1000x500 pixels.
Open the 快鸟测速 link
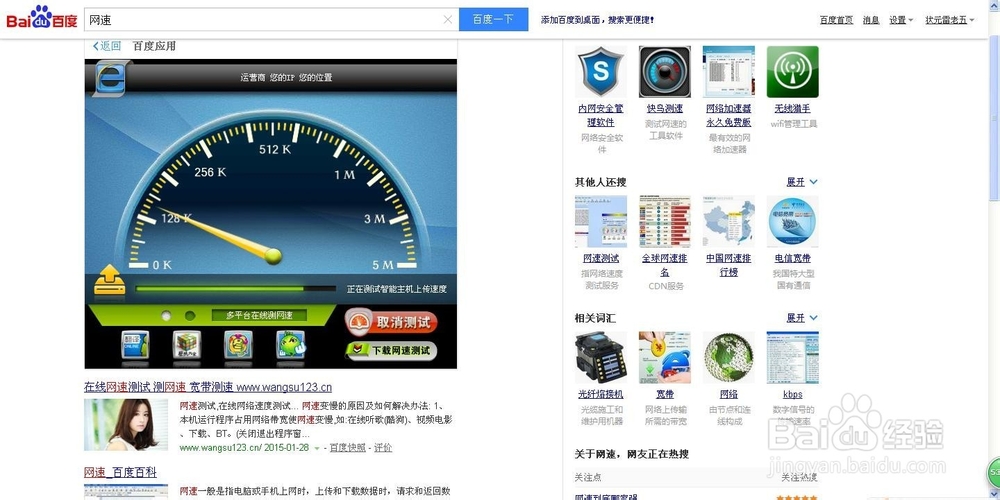click(x=665, y=109)
